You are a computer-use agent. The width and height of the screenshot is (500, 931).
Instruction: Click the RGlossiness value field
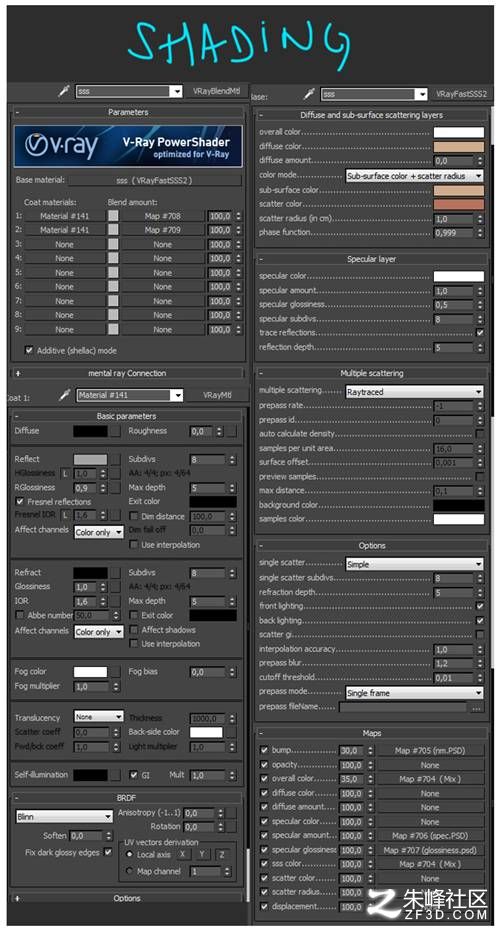86,488
